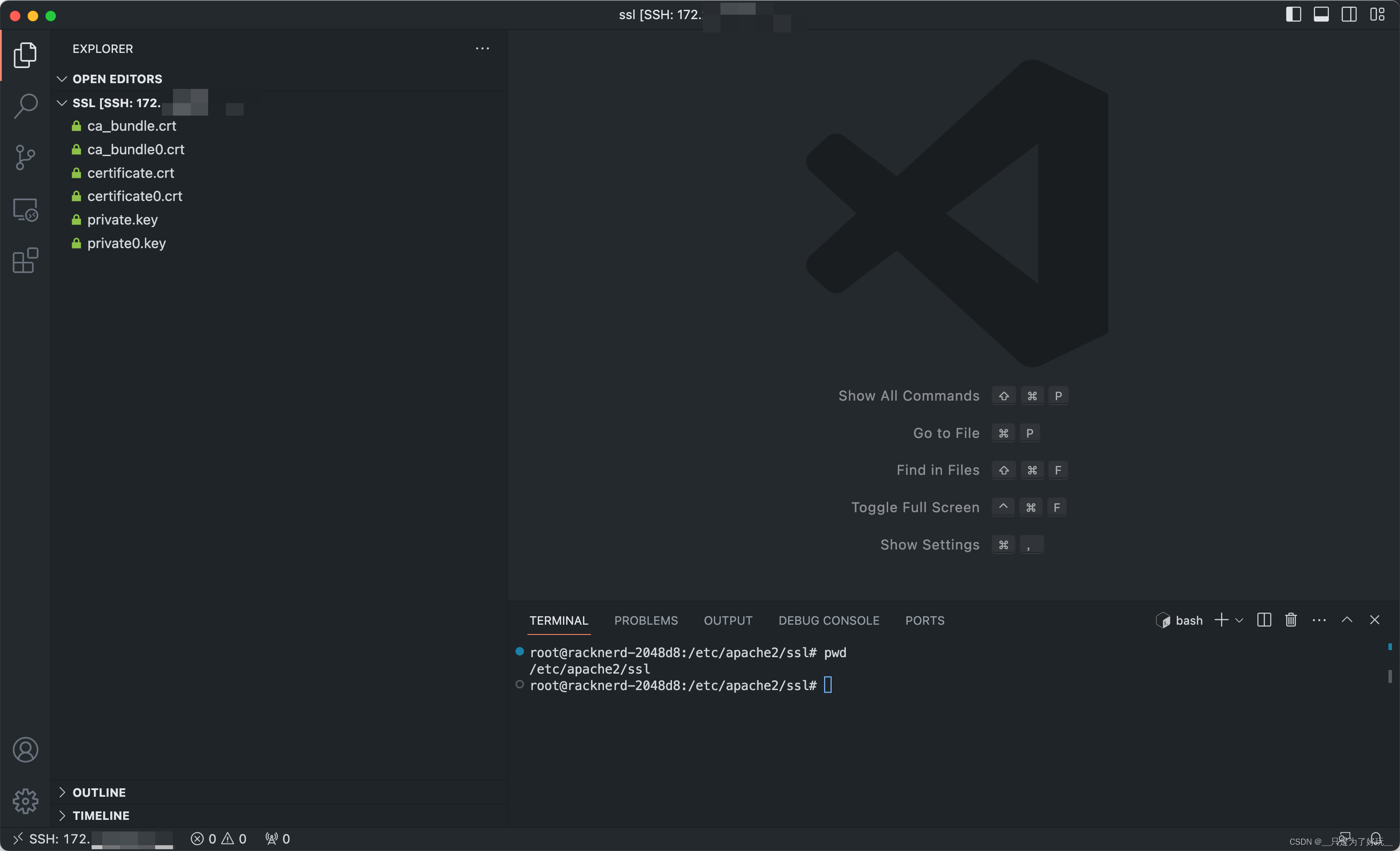The height and width of the screenshot is (851, 1400).
Task: Open errors and warnings status bar item
Action: [x=219, y=839]
